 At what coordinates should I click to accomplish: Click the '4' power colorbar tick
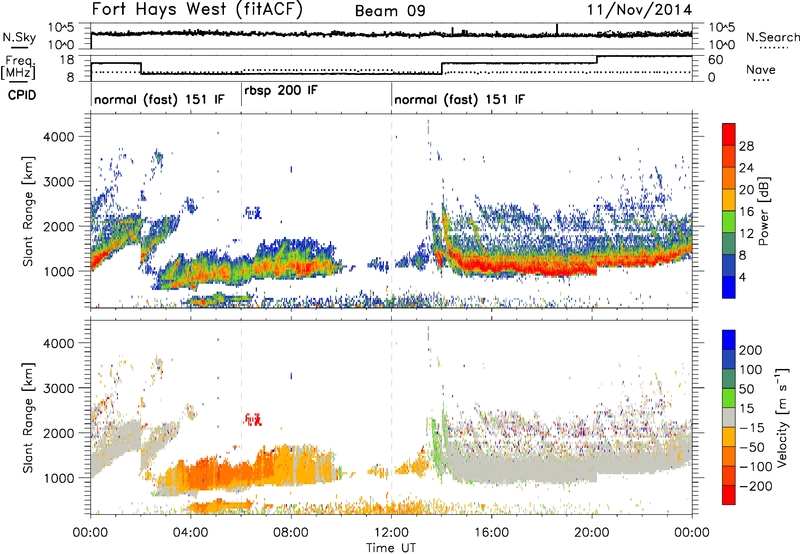pyautogui.click(x=743, y=278)
